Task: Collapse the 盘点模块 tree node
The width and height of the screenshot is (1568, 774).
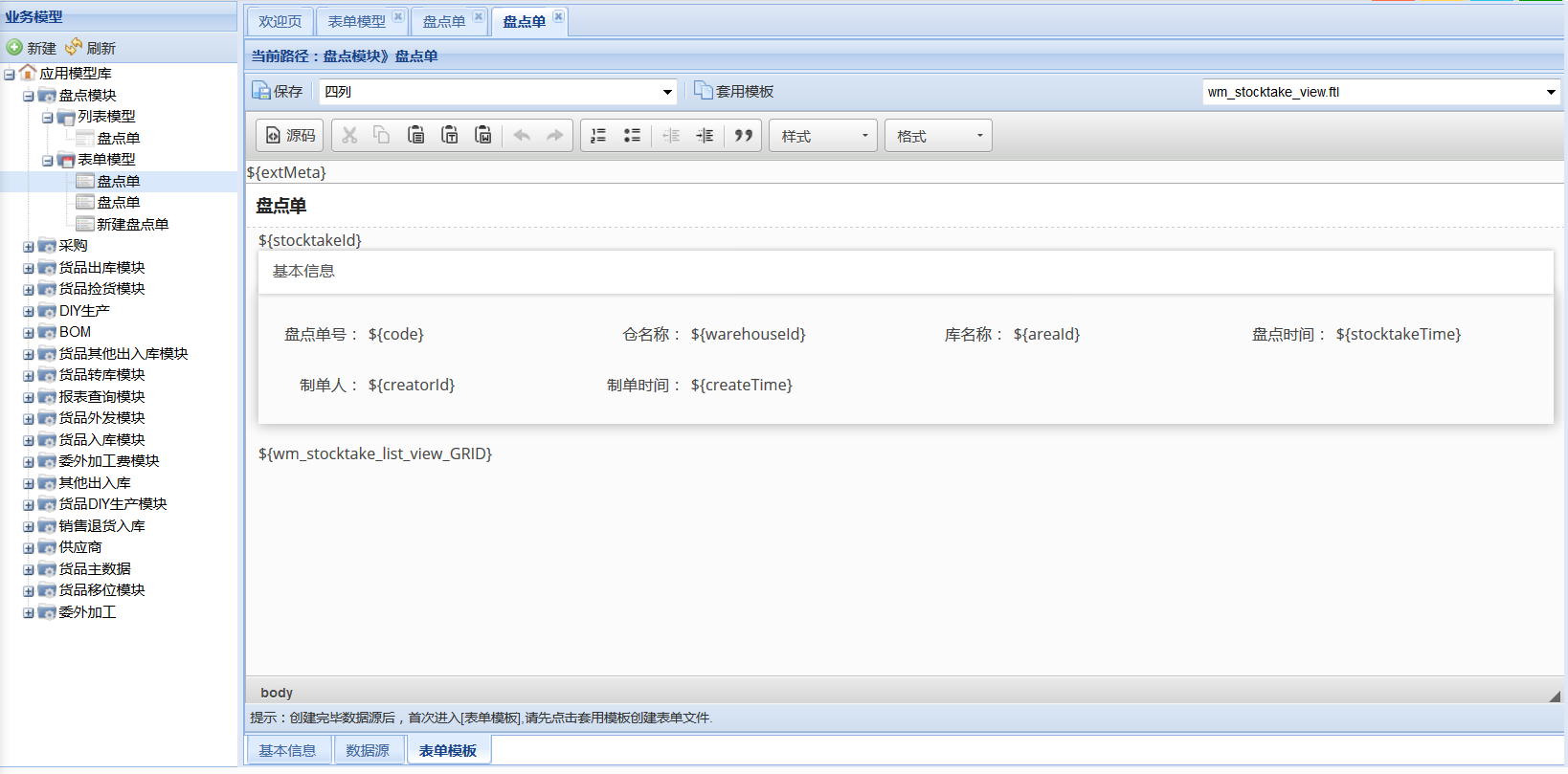Action: pyautogui.click(x=28, y=96)
